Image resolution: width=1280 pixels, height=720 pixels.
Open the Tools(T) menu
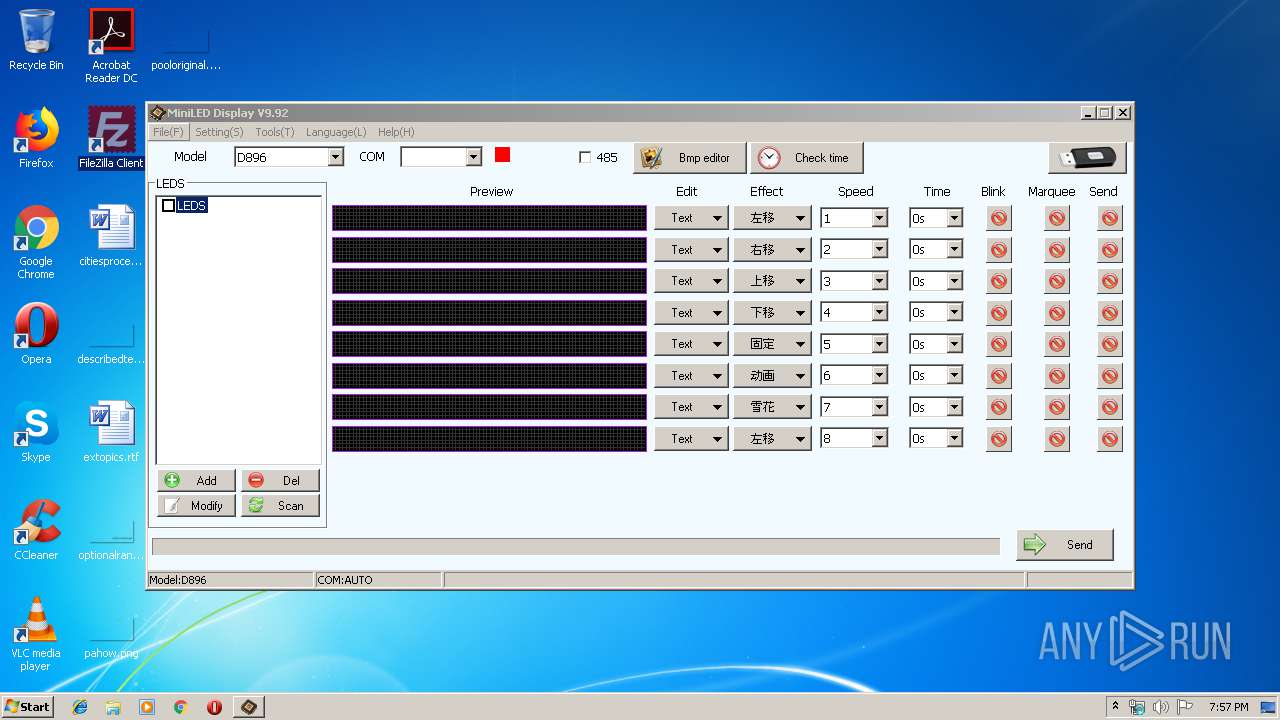275,132
